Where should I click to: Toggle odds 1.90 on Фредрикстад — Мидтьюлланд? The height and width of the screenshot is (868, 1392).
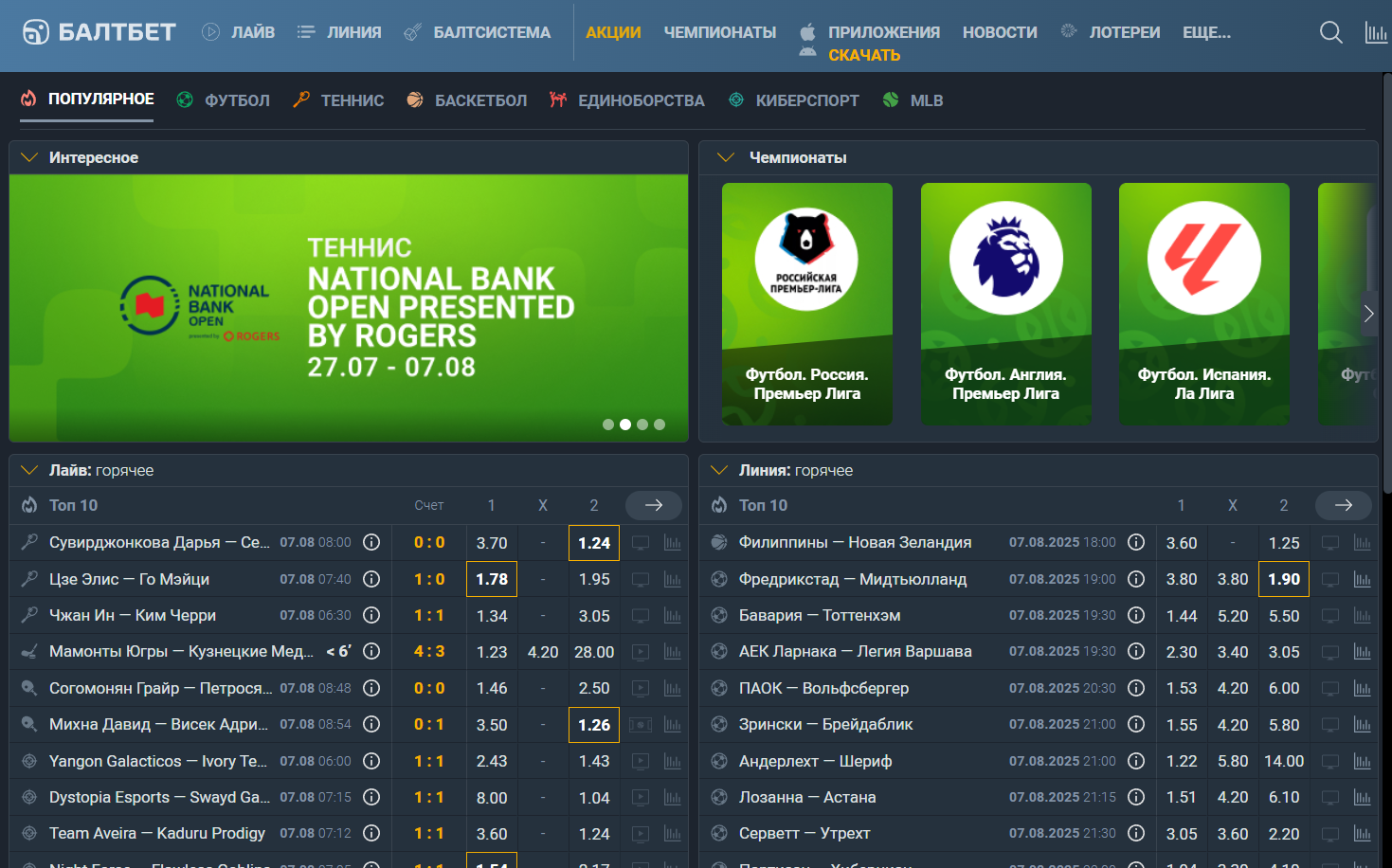[x=1284, y=579]
